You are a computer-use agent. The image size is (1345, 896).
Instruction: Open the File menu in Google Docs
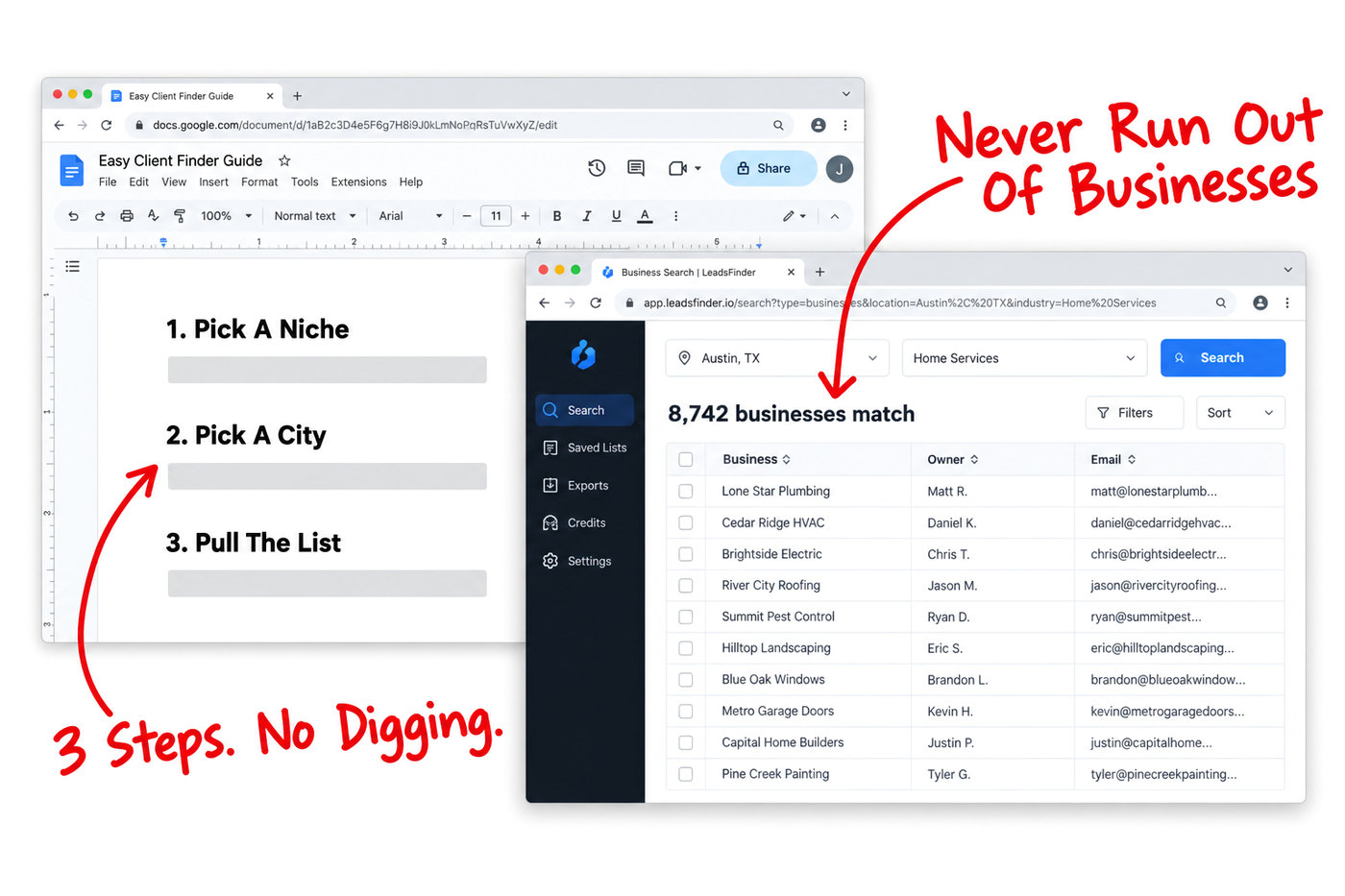(108, 182)
